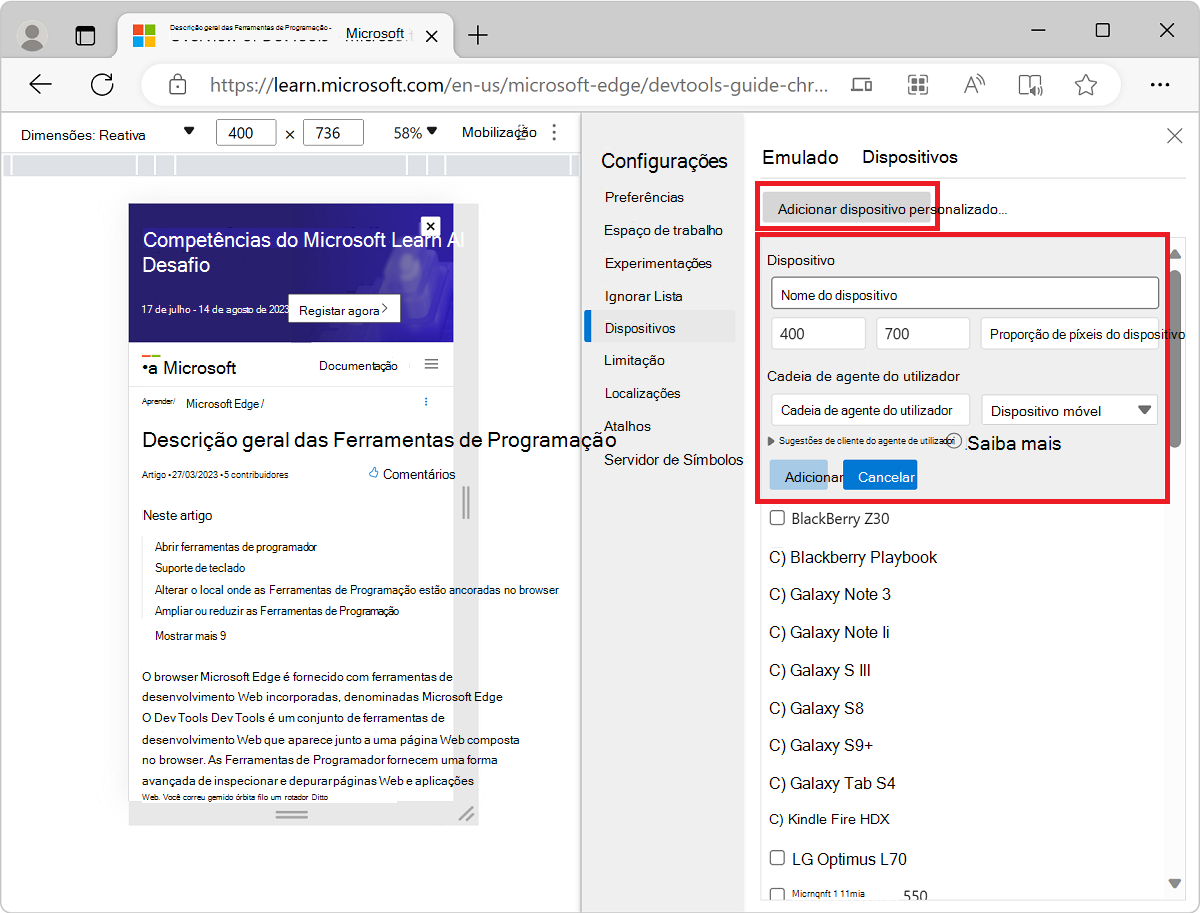Add the page to favorites
Image resolution: width=1200 pixels, height=913 pixels.
pyautogui.click(x=1086, y=85)
